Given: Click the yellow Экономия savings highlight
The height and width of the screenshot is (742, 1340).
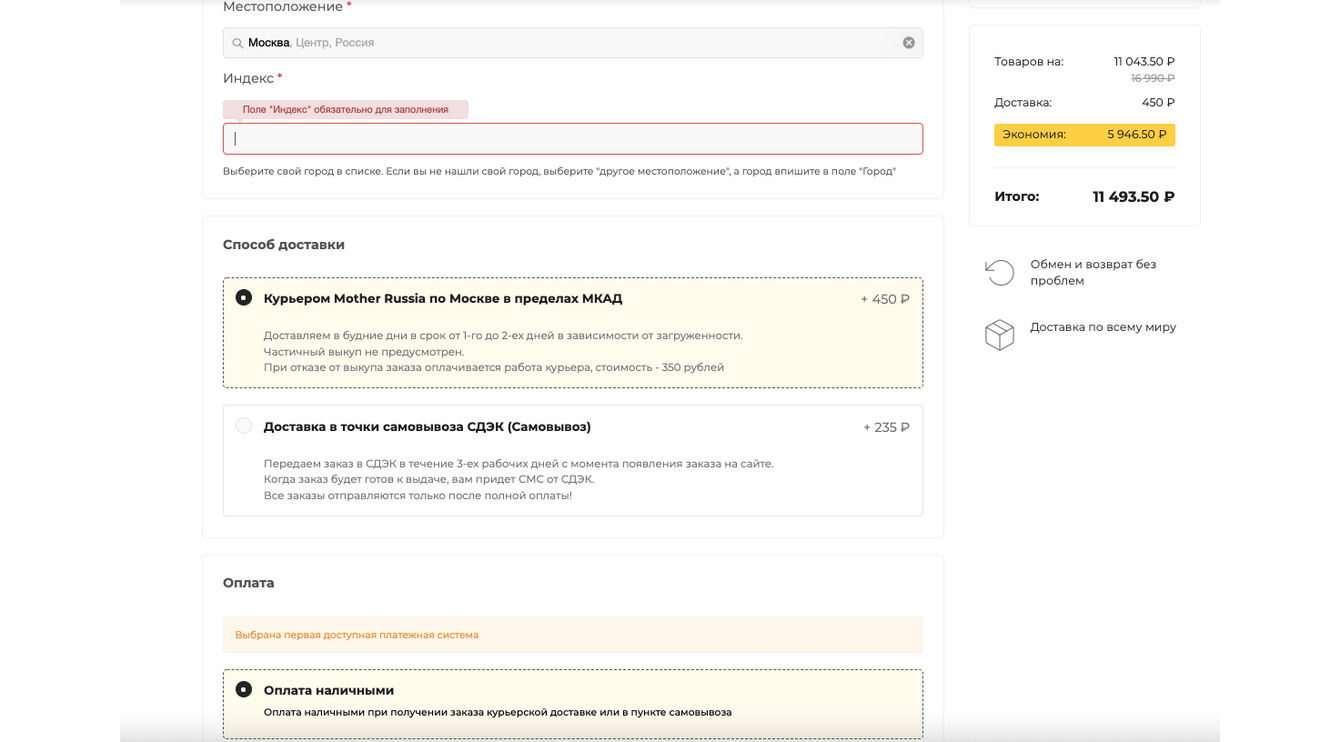Looking at the screenshot, I should coord(1084,135).
